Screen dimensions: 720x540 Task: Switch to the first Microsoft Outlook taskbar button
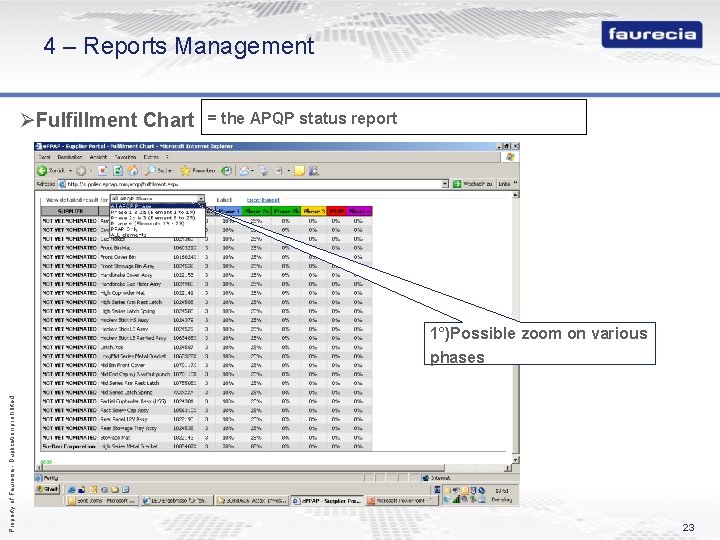click(x=101, y=501)
